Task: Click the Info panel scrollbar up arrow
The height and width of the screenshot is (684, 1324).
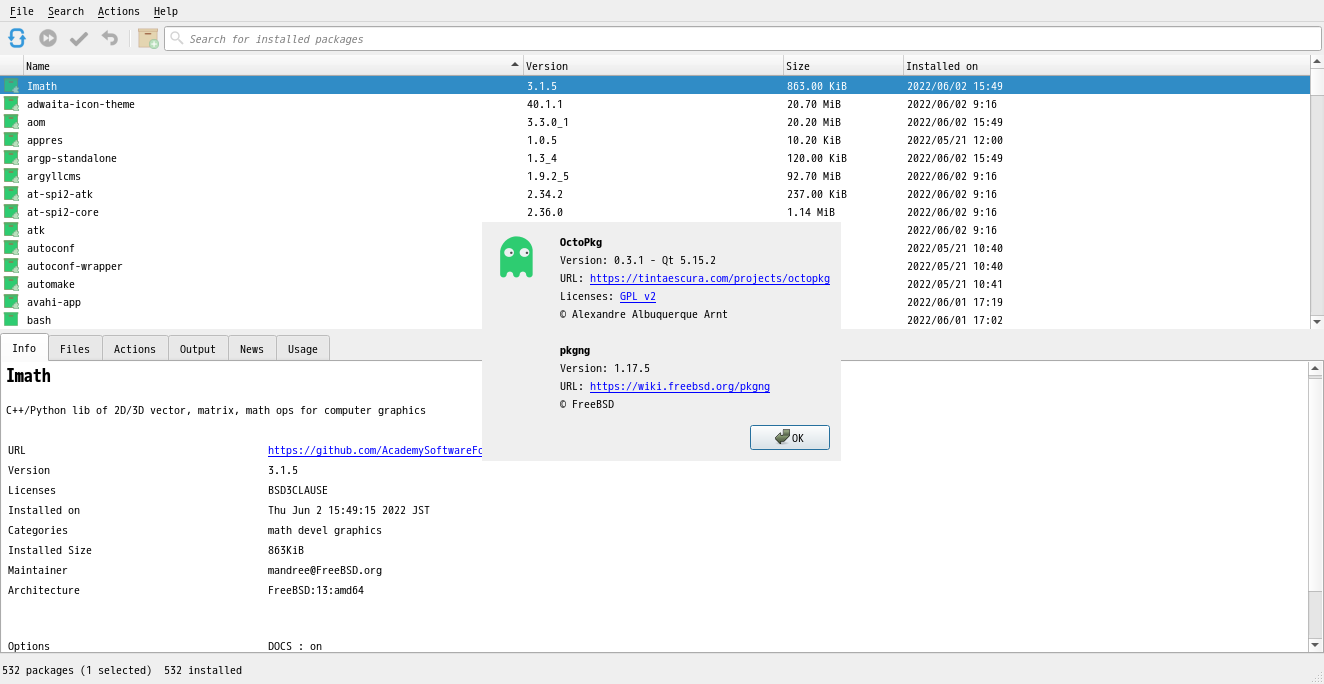Action: pyautogui.click(x=1316, y=369)
